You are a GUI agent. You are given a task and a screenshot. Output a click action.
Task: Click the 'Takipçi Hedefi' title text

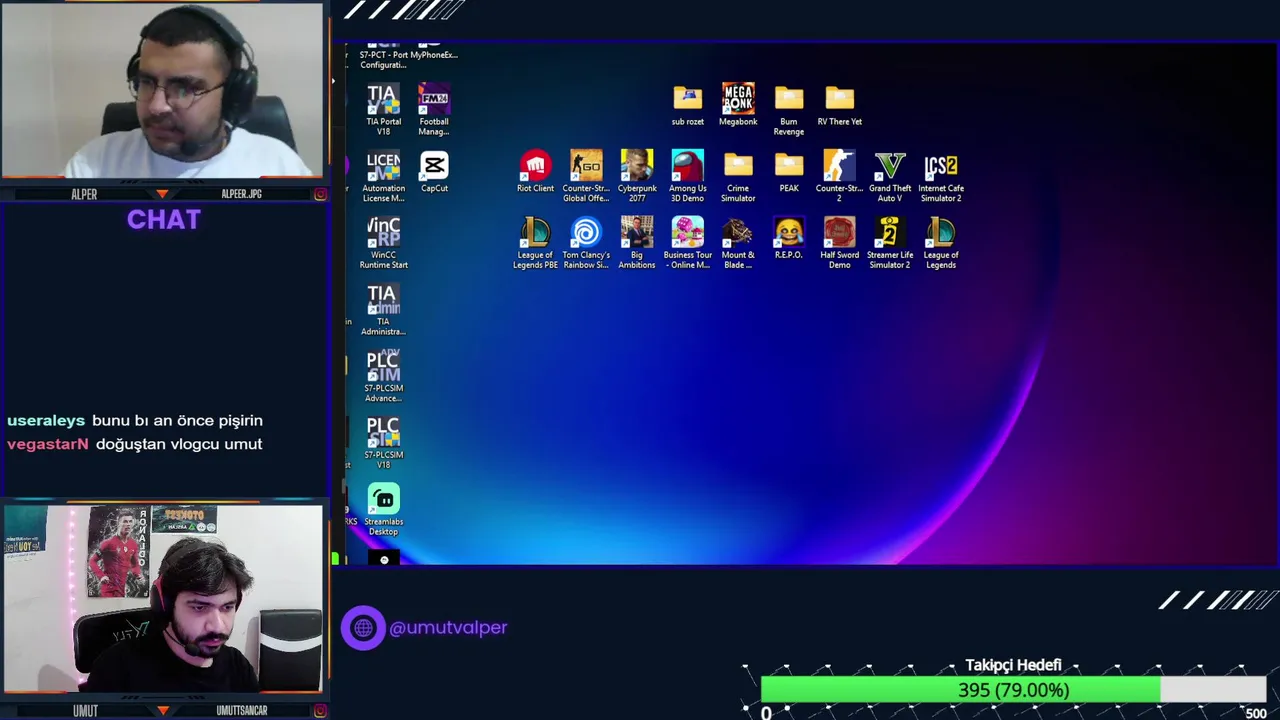[1013, 665]
